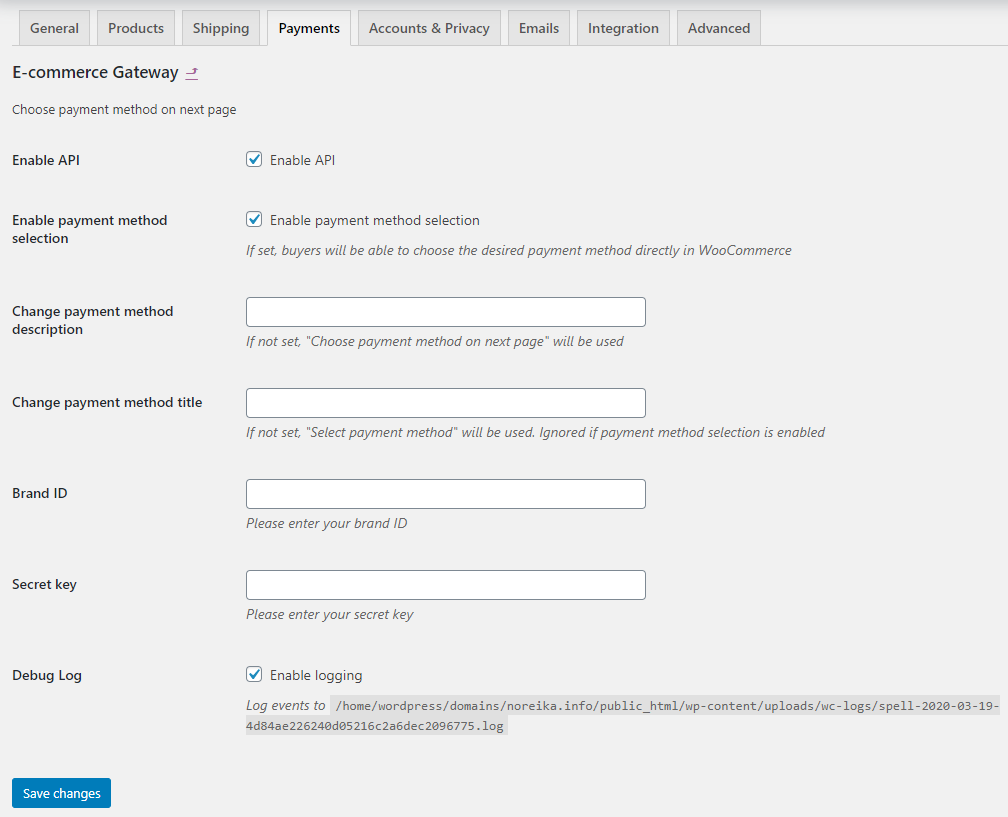
Task: Switch to the Products tab
Action: (x=136, y=28)
